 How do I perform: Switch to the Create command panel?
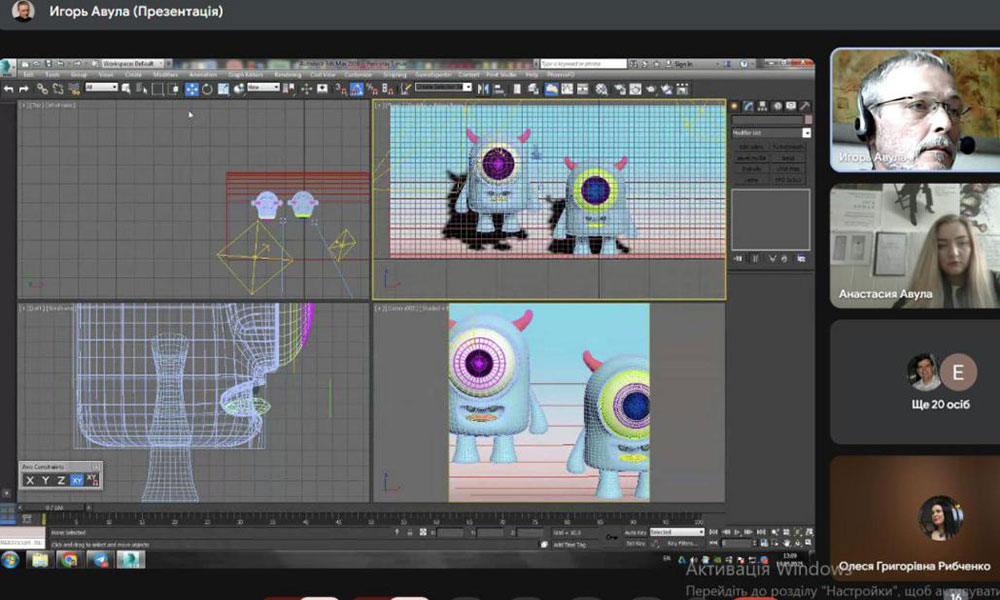click(x=735, y=106)
